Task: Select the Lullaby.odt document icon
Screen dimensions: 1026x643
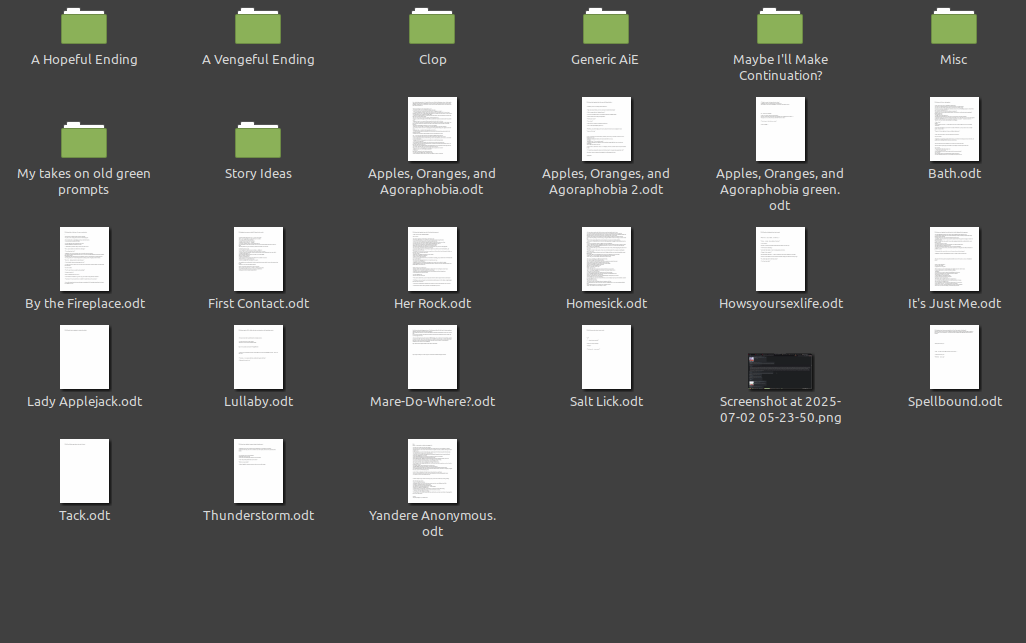Action: [258, 357]
